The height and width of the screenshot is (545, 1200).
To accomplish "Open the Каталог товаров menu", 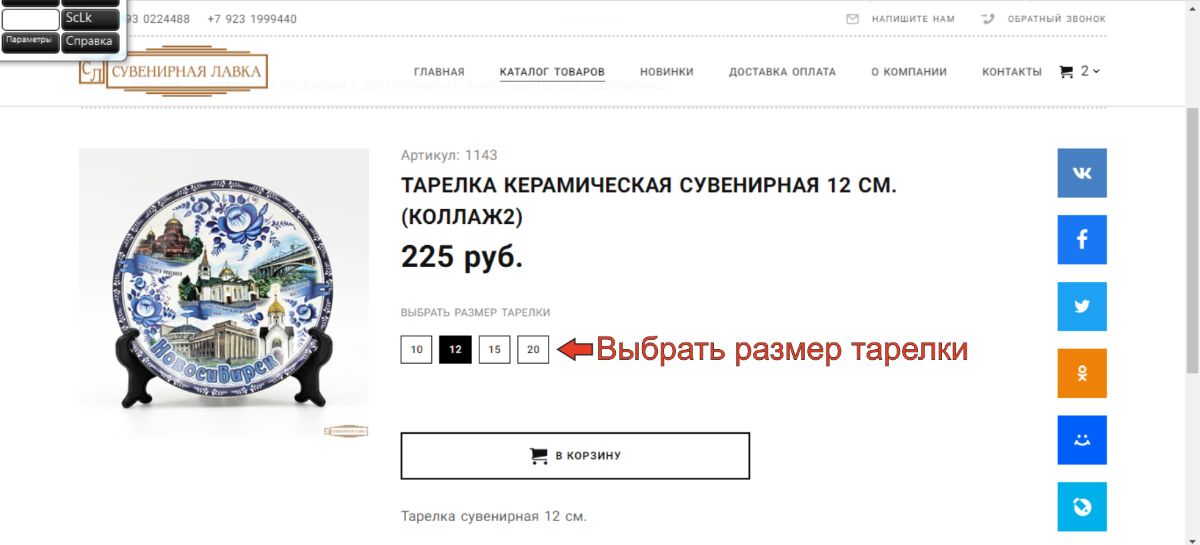I will pyautogui.click(x=552, y=72).
